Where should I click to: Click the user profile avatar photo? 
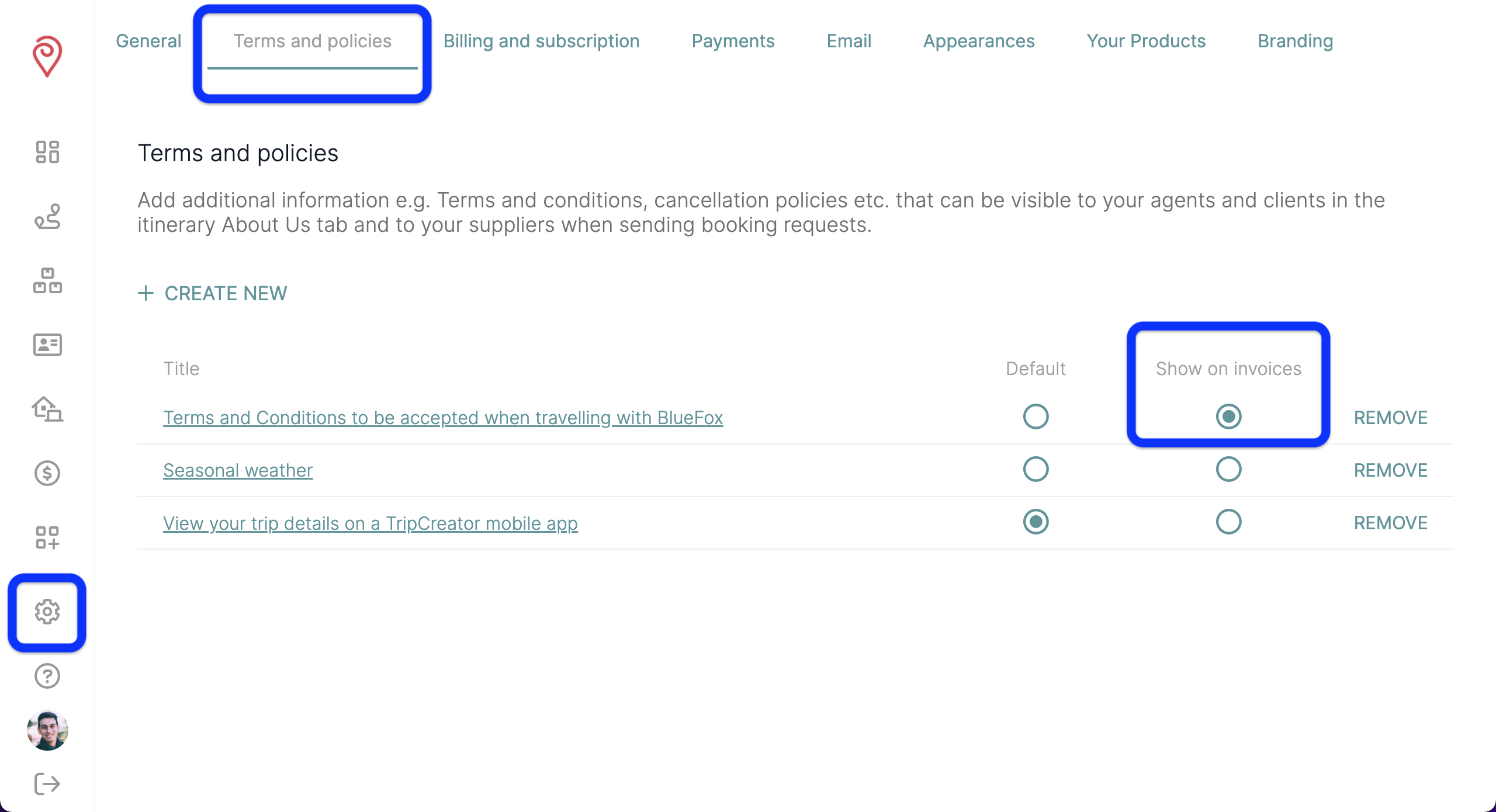click(x=47, y=730)
